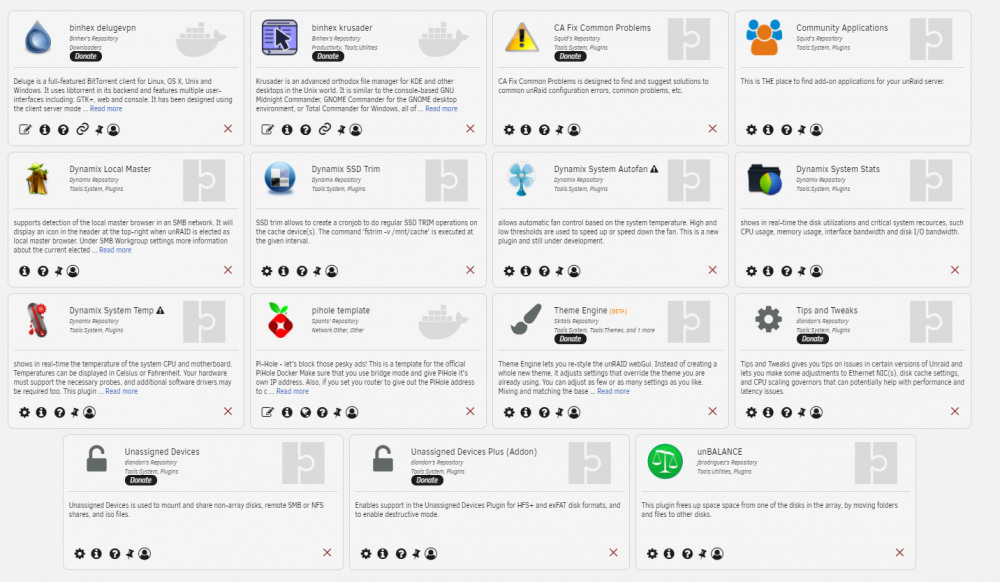View repository profile on binhex delugevpn card
1000x582 pixels.
tap(114, 129)
